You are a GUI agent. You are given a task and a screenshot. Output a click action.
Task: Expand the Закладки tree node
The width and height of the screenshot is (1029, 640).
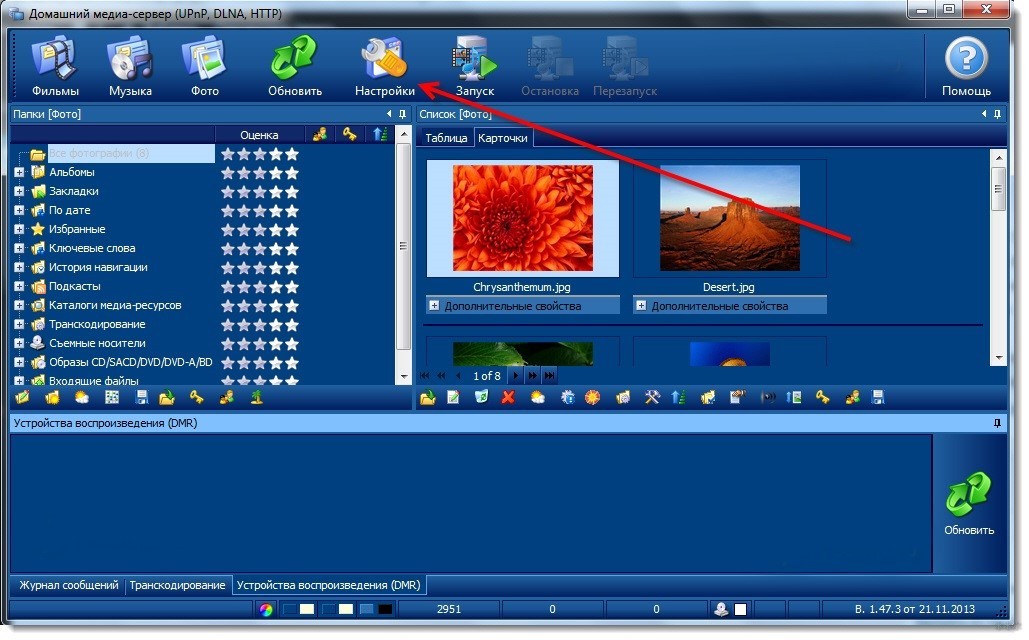click(19, 191)
